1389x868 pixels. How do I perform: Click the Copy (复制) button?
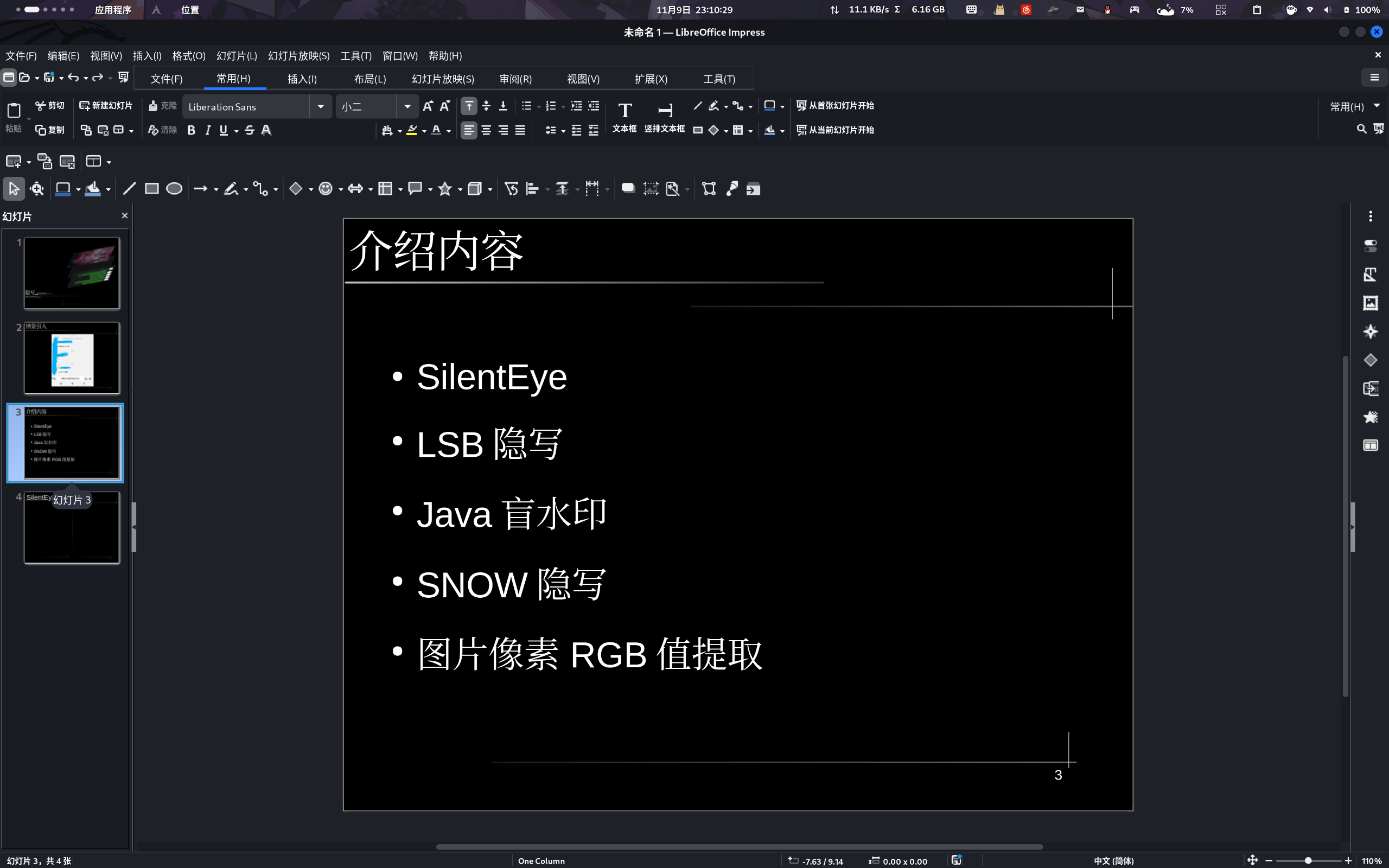(50, 130)
